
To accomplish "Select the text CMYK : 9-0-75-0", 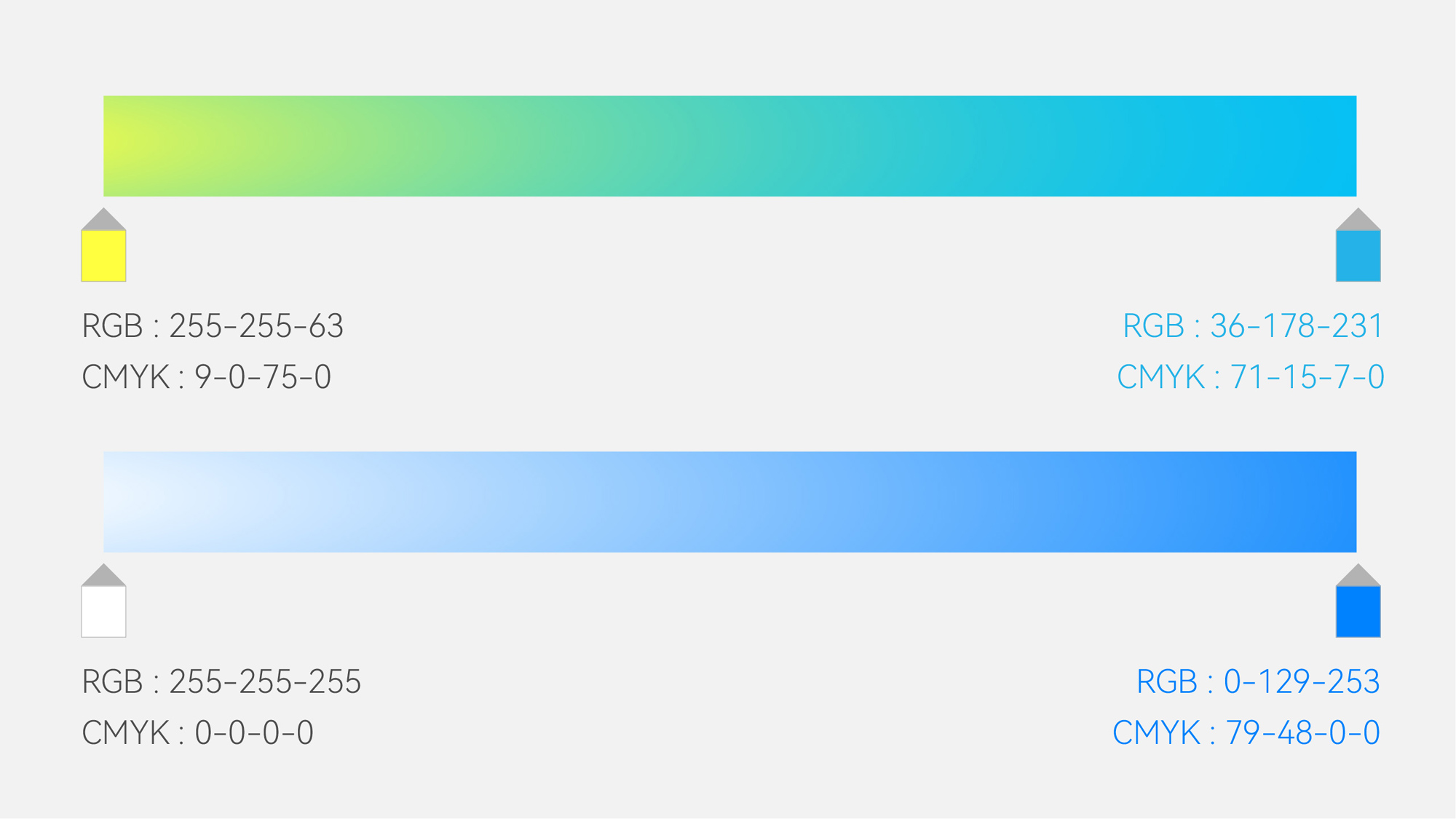I will point(206,377).
